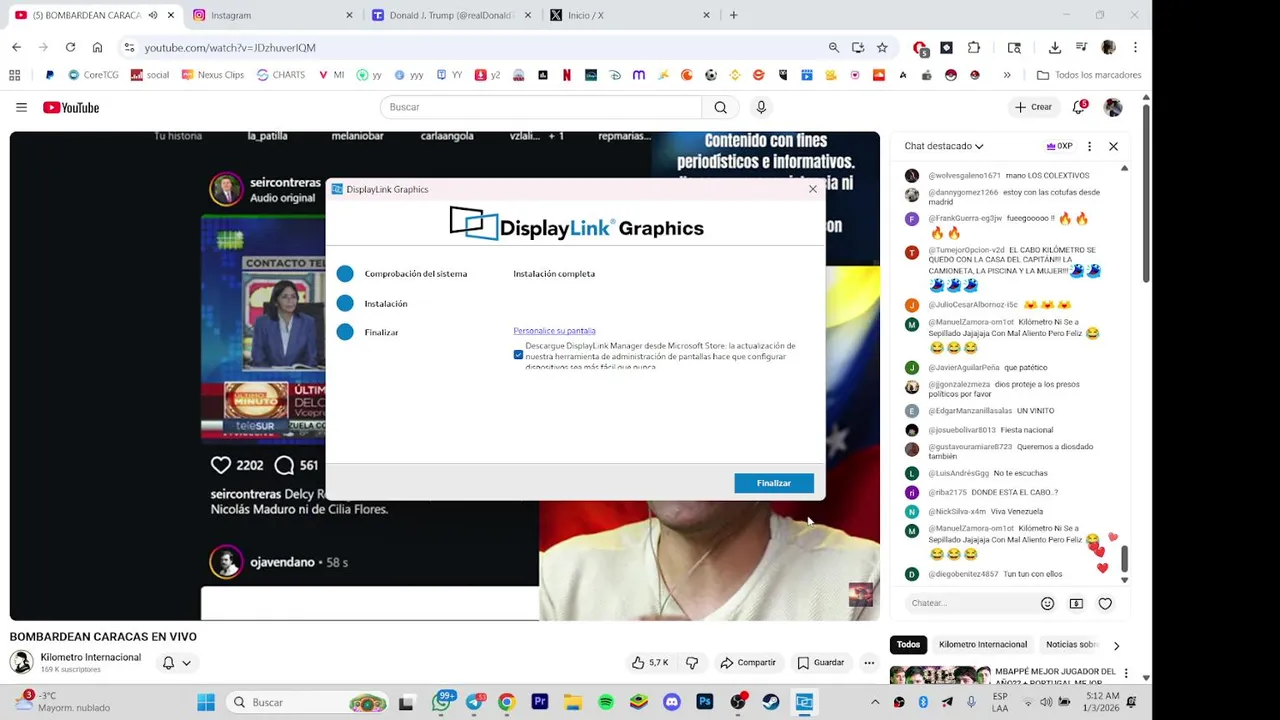Click the address bar URL
This screenshot has width=1280, height=720.
pyautogui.click(x=230, y=47)
